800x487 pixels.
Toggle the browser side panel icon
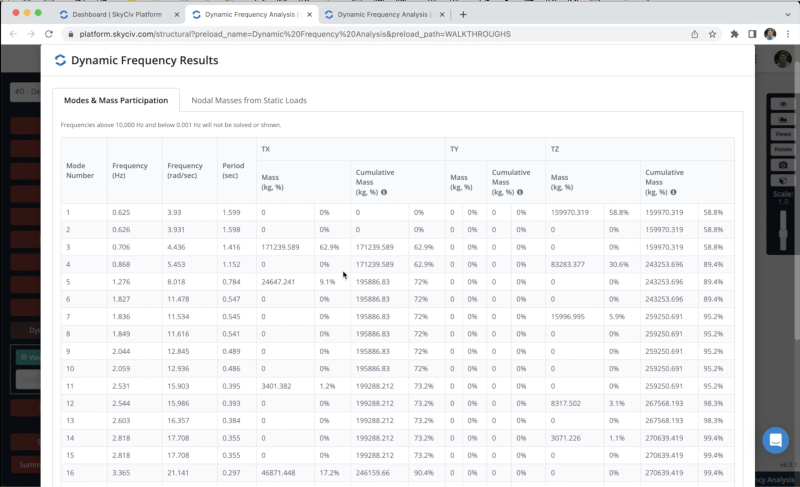tap(752, 34)
